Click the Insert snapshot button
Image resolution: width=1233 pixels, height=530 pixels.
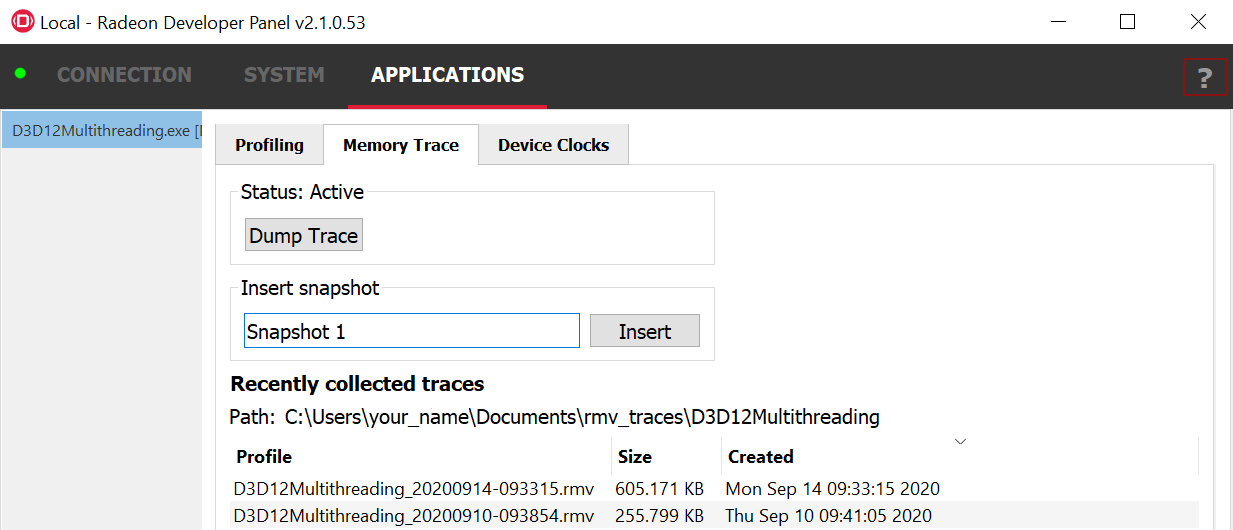(644, 331)
